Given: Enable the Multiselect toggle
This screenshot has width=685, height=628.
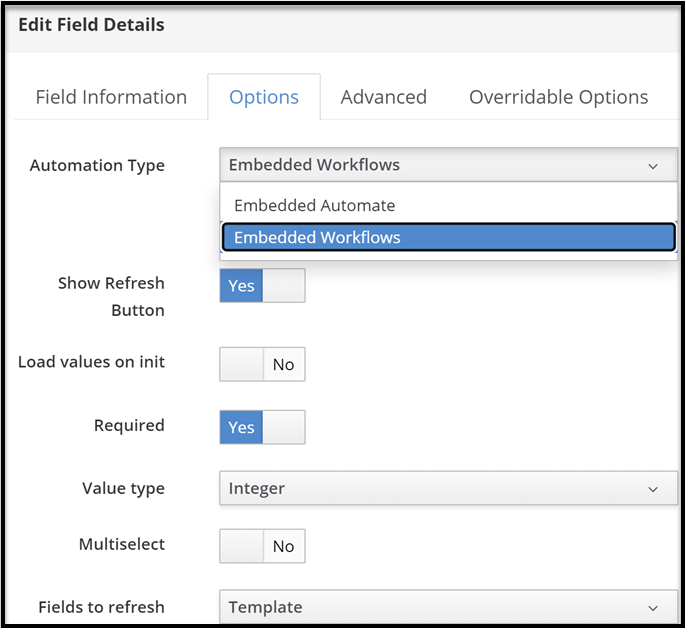Looking at the screenshot, I should pos(262,546).
